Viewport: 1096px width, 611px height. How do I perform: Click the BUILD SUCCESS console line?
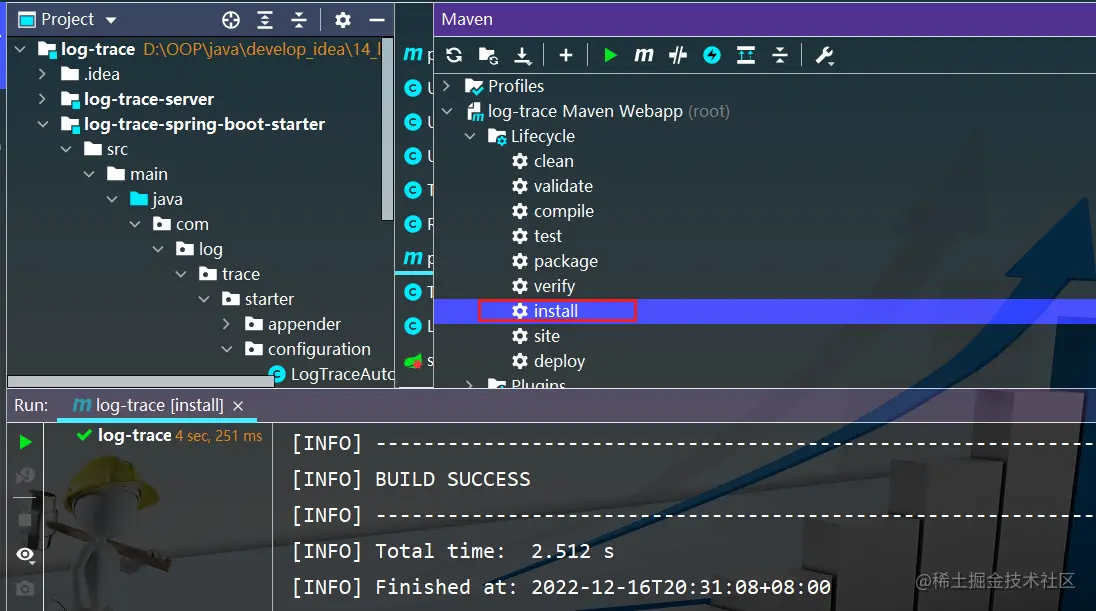[411, 480]
